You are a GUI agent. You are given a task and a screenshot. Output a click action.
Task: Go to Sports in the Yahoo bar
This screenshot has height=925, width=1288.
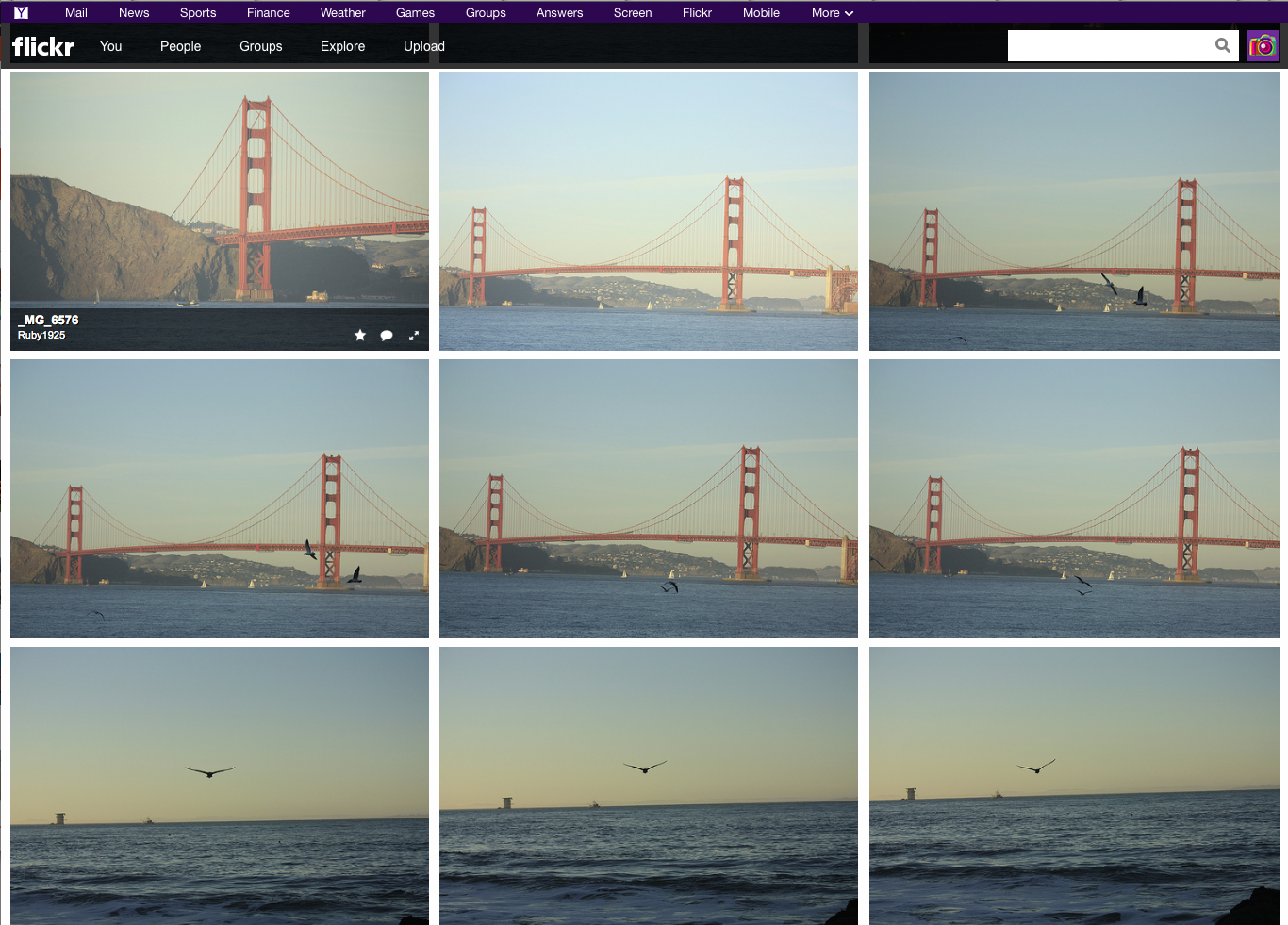198,13
